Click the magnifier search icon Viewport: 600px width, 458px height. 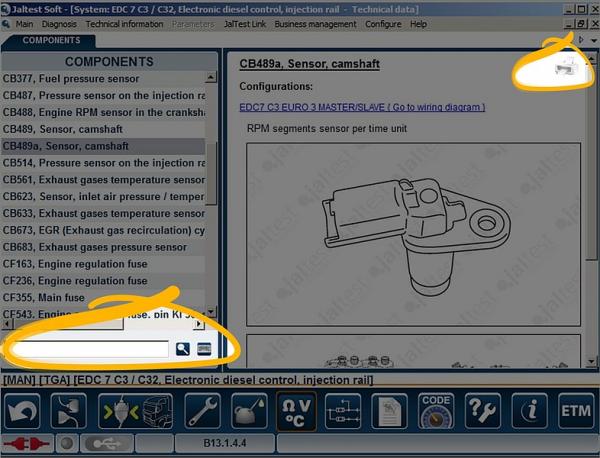point(183,349)
